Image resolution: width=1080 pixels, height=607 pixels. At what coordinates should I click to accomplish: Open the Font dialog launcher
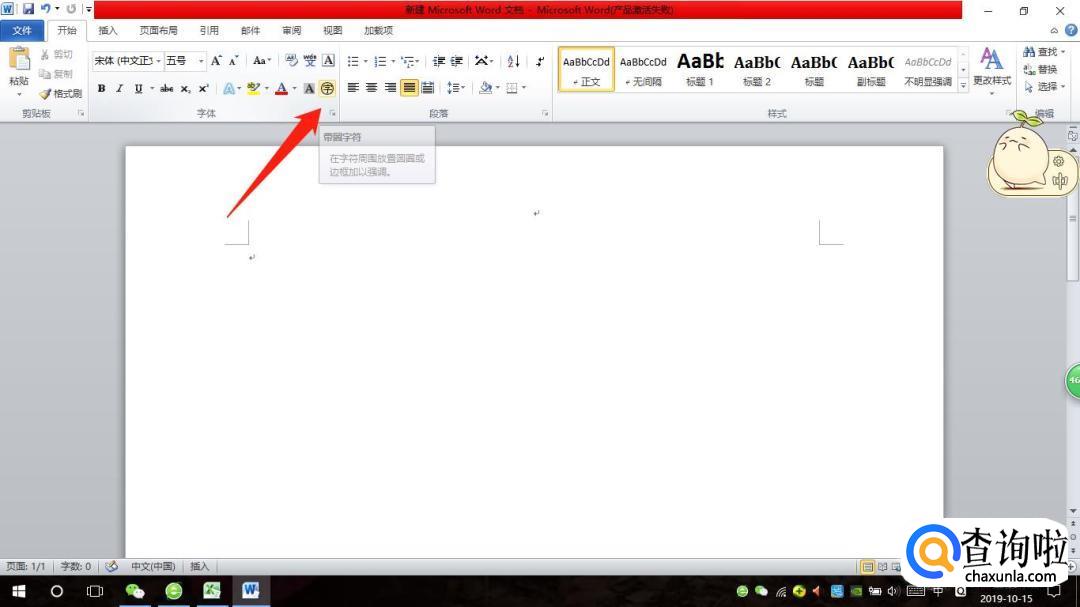[333, 113]
